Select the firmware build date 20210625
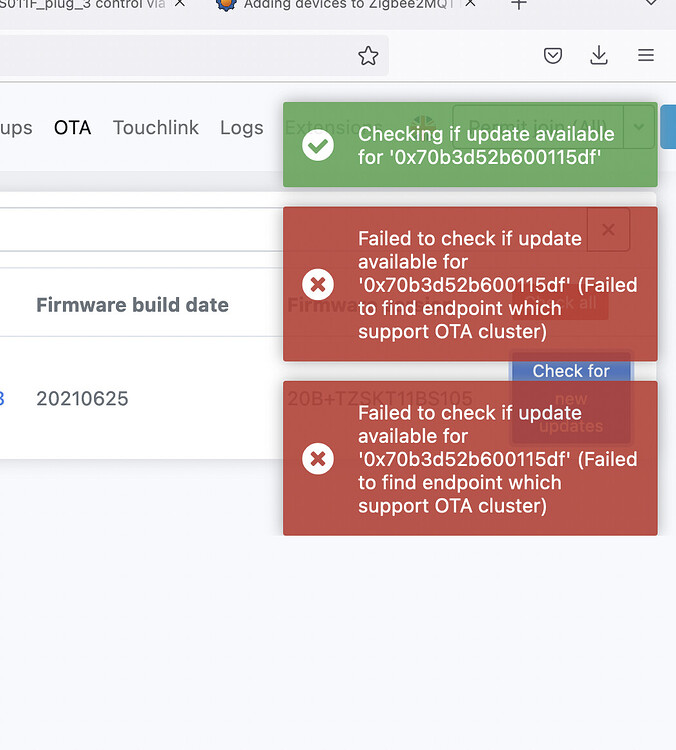Image resolution: width=676 pixels, height=750 pixels. pos(82,398)
